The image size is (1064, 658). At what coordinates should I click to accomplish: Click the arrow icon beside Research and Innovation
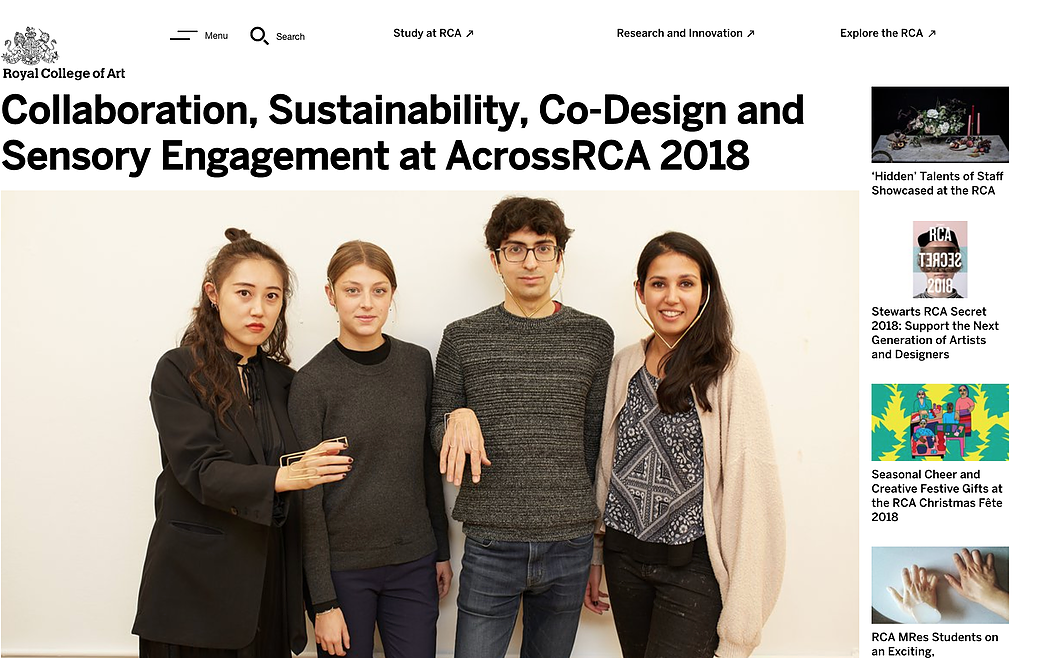pos(750,33)
